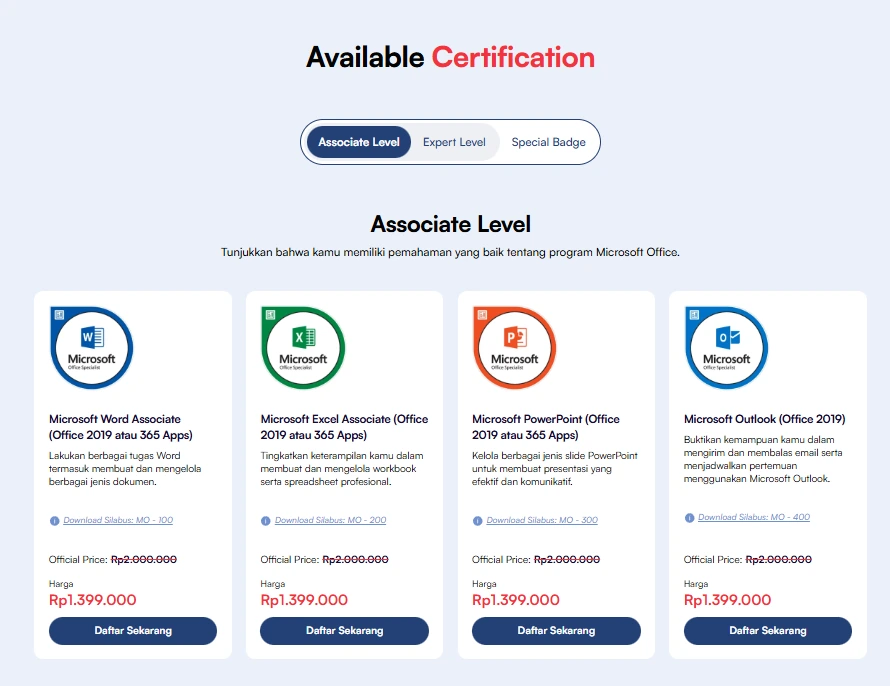Click the Associate Level section heading
Viewport: 890px width, 686px height.
451,224
